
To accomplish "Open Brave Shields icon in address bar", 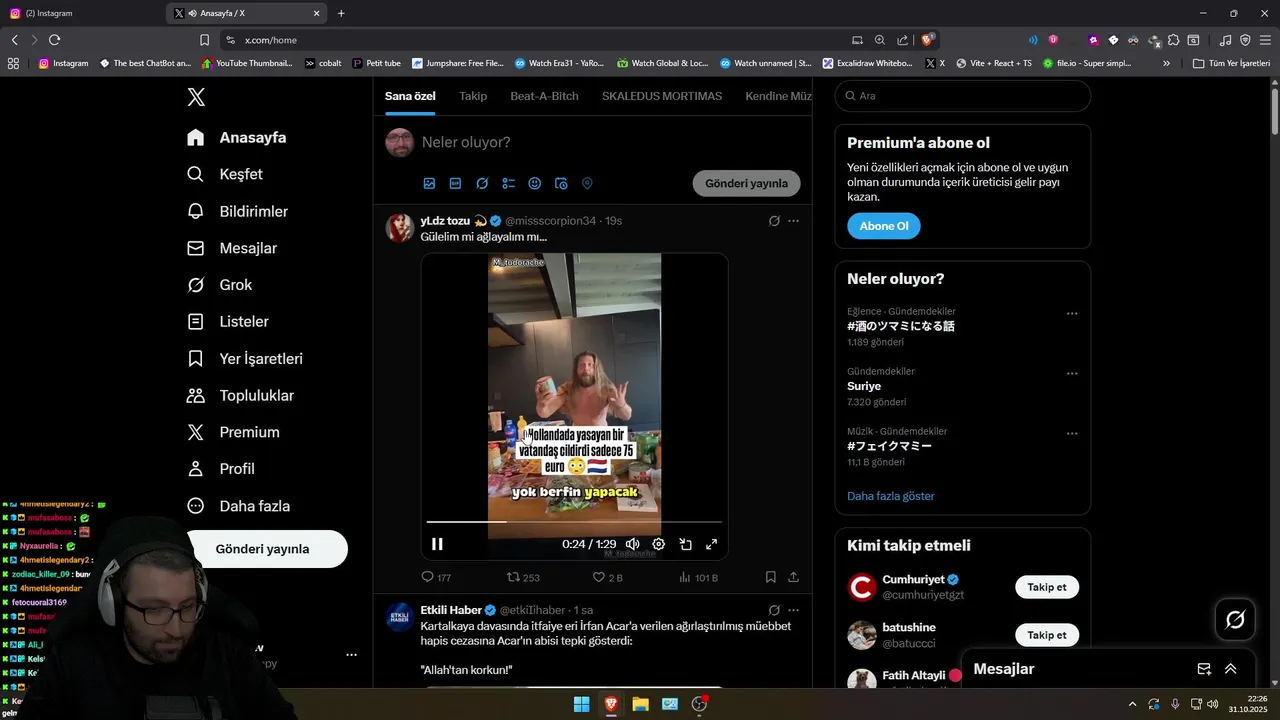I will [928, 40].
